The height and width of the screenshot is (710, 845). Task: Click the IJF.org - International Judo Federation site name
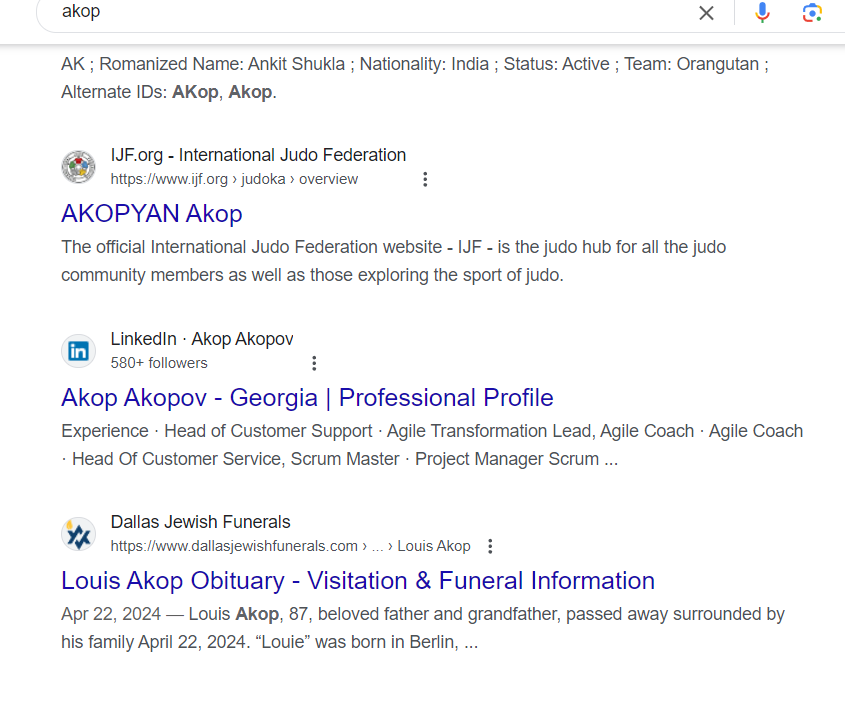(258, 155)
